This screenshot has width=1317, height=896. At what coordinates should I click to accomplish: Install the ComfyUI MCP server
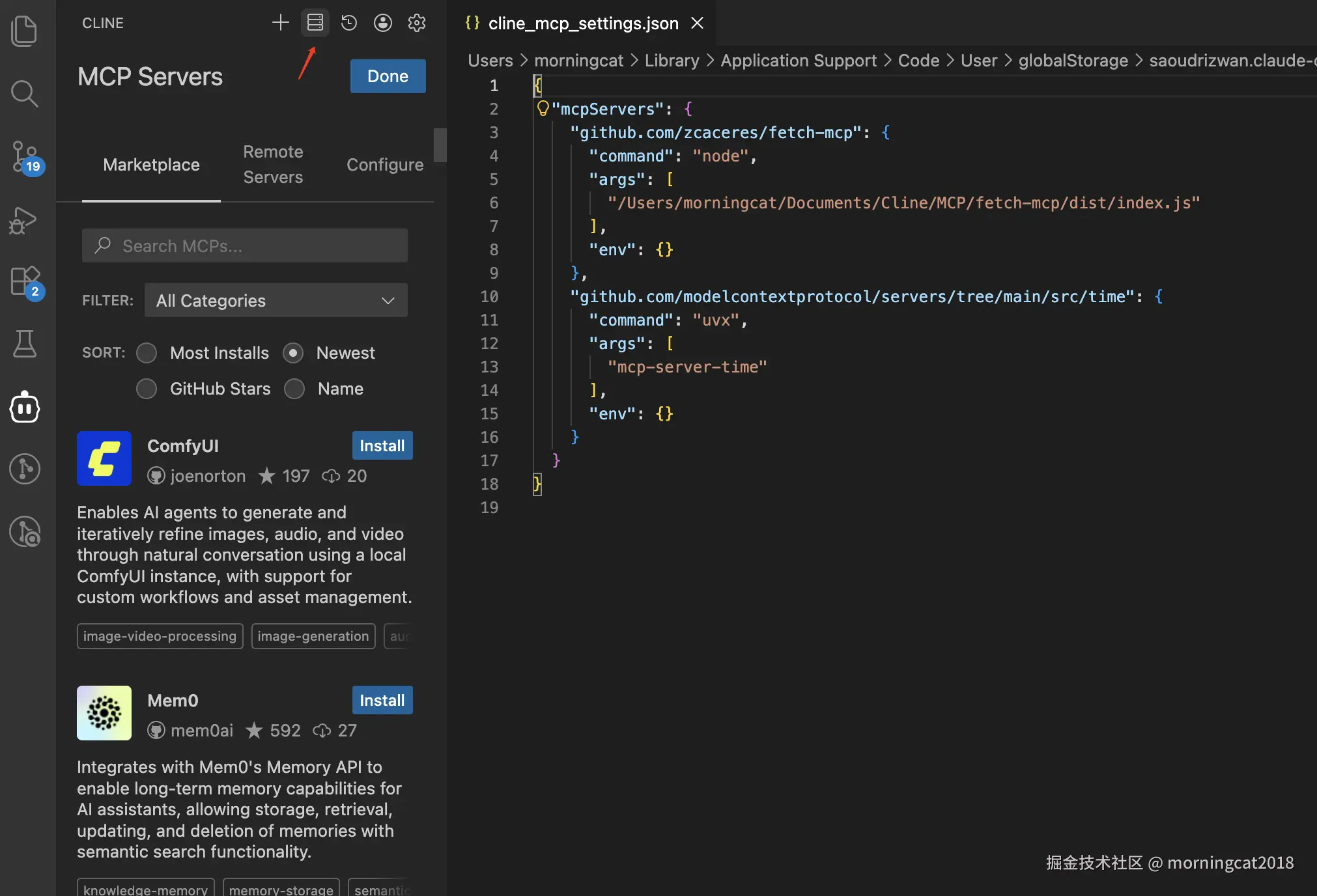click(x=382, y=445)
